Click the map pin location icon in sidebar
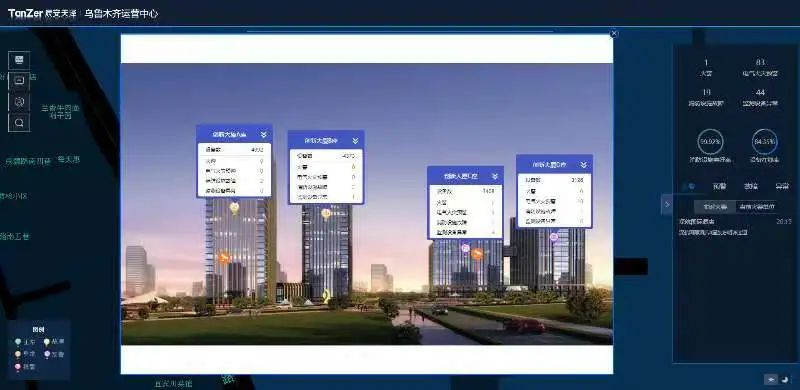Image resolution: width=800 pixels, height=390 pixels. (19, 102)
